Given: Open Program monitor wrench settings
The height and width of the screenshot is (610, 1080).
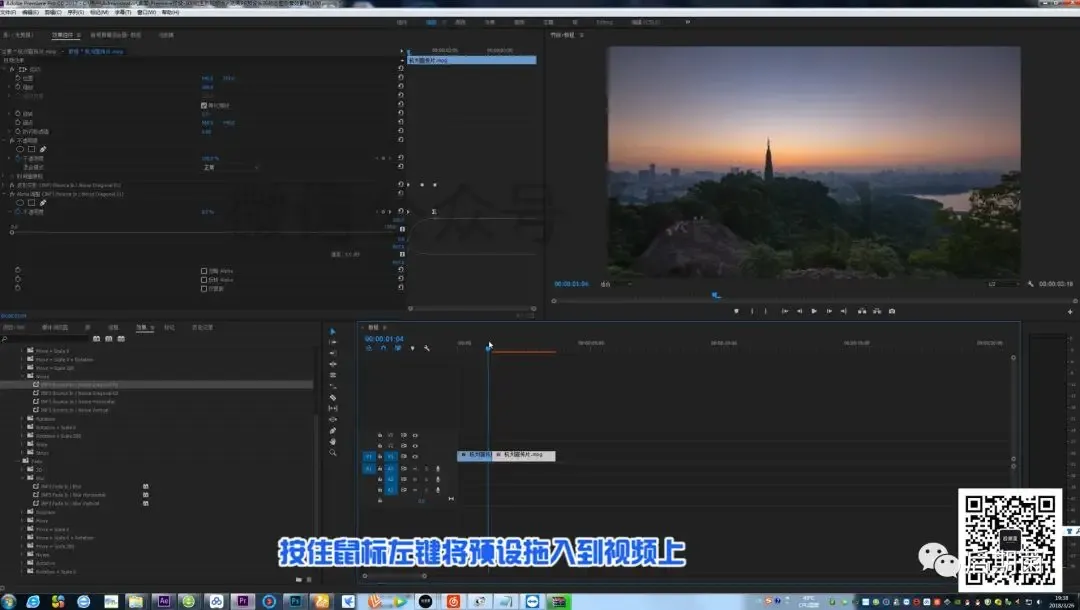Looking at the screenshot, I should pos(1030,284).
